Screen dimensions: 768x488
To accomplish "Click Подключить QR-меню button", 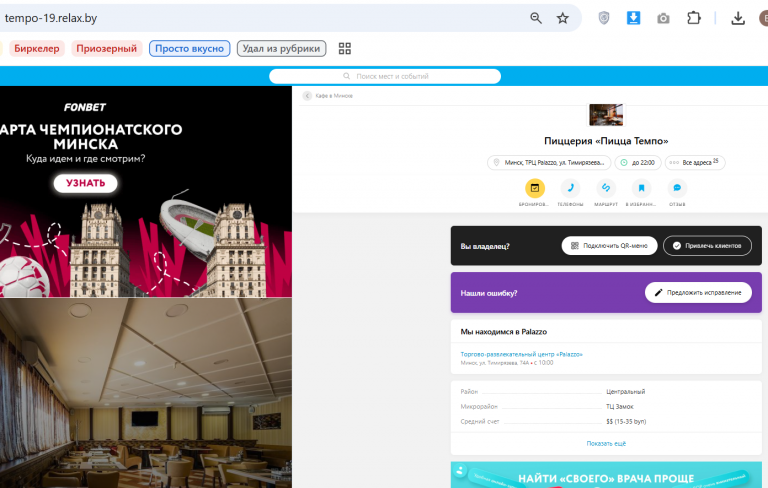I will [x=609, y=246].
